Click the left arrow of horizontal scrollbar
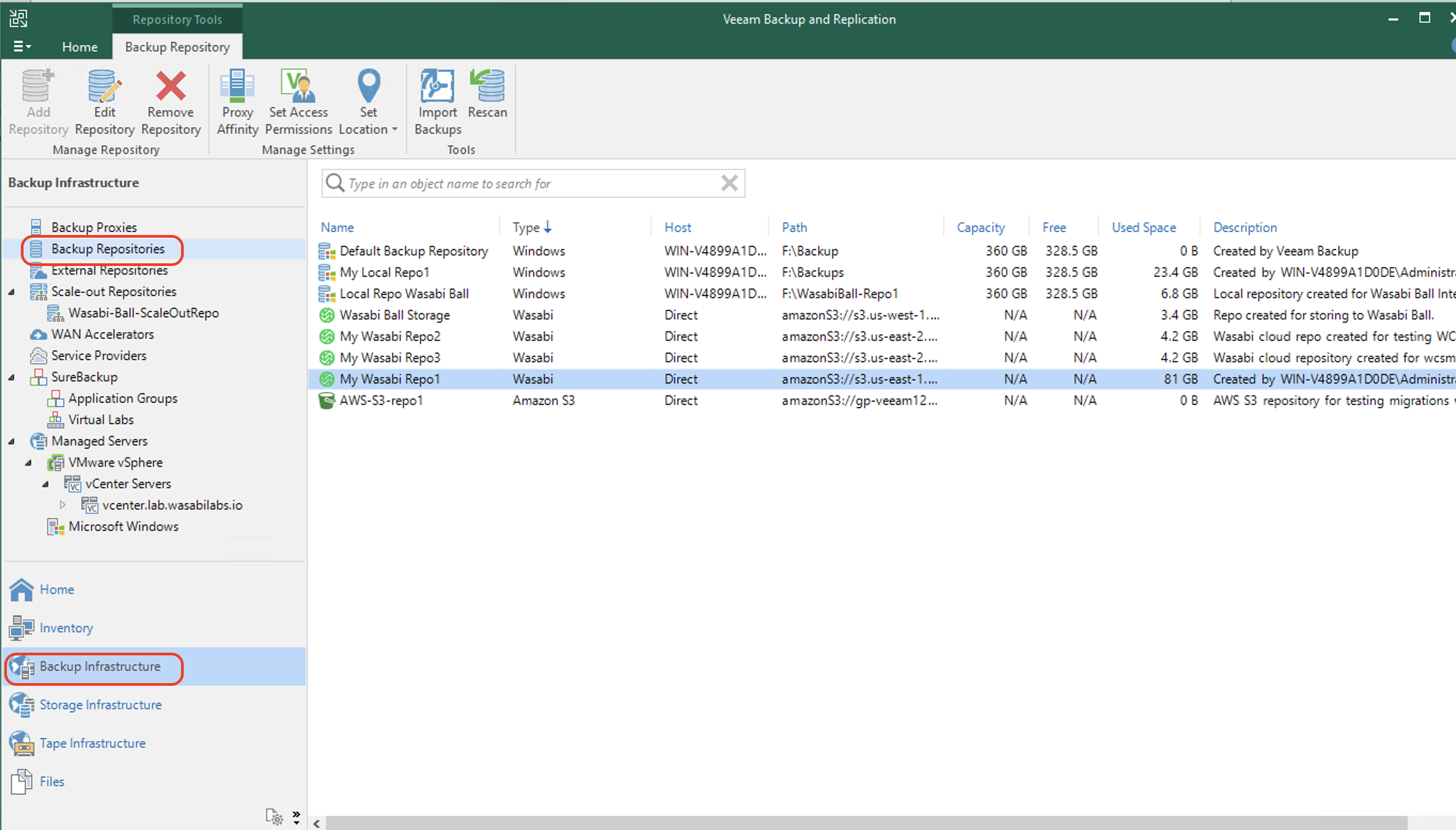The width and height of the screenshot is (1456, 830). 316,823
